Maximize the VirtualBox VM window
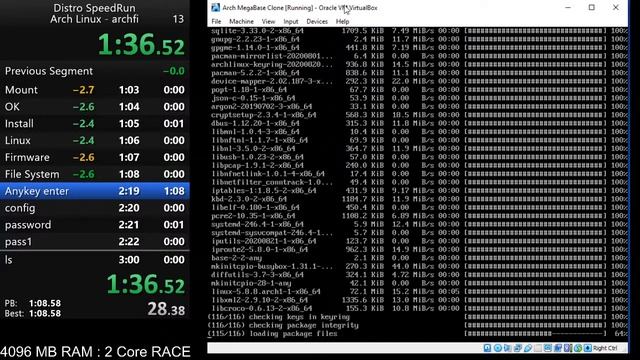The image size is (640, 360). 591,7
